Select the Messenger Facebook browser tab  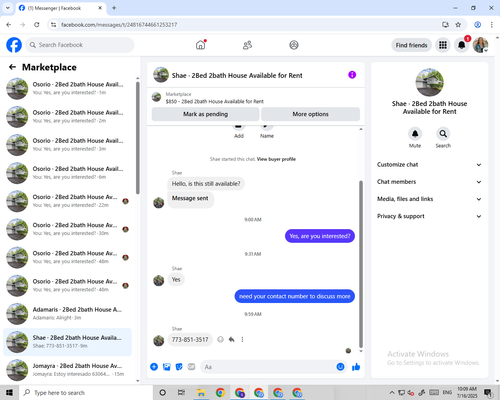point(60,8)
